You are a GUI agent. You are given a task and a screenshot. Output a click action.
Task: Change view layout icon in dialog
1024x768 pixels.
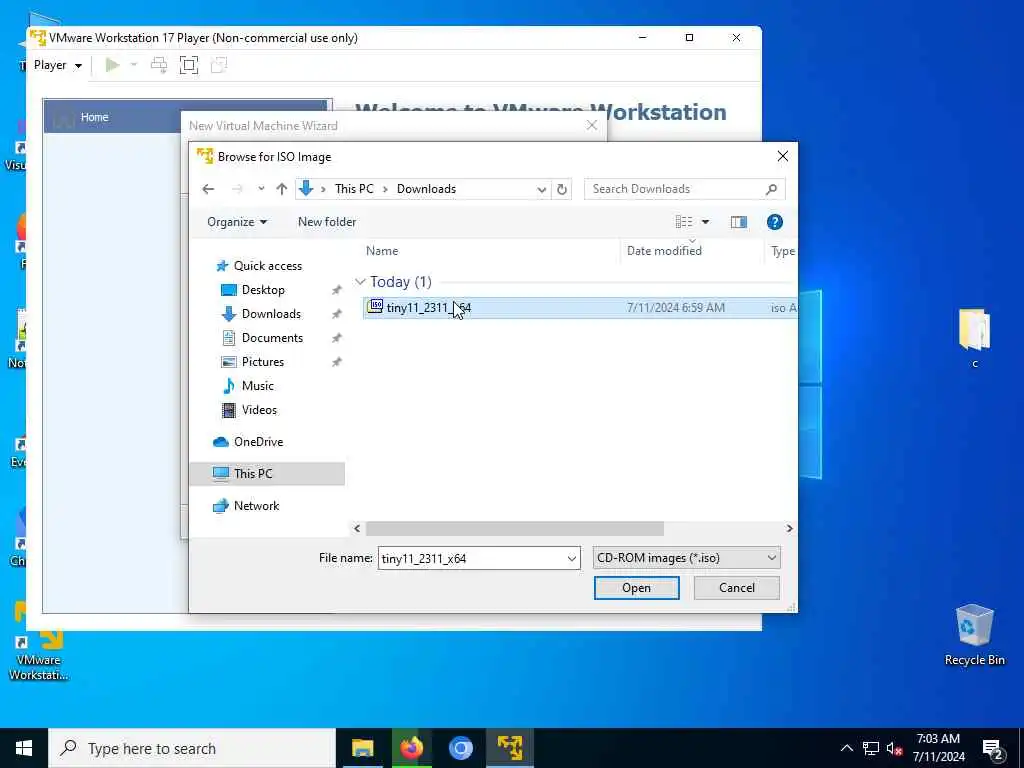point(684,222)
